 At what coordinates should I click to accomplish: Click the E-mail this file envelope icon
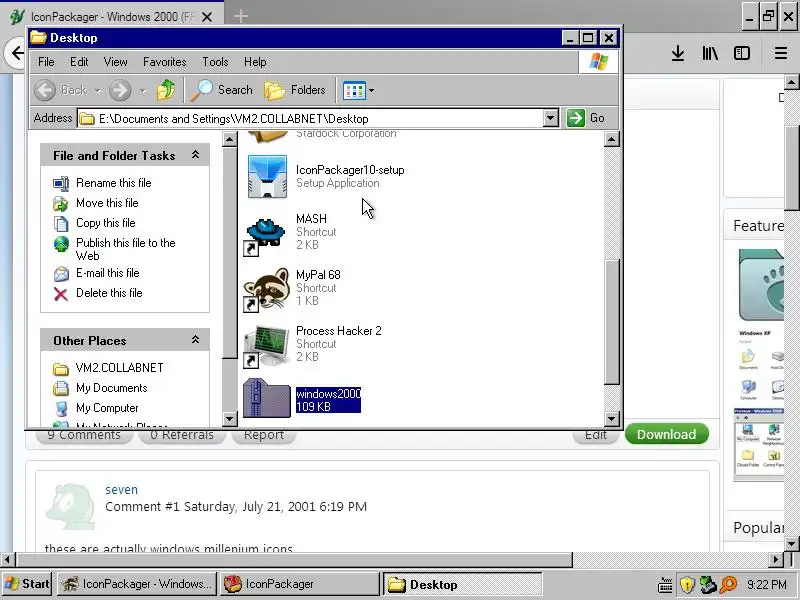(x=61, y=273)
